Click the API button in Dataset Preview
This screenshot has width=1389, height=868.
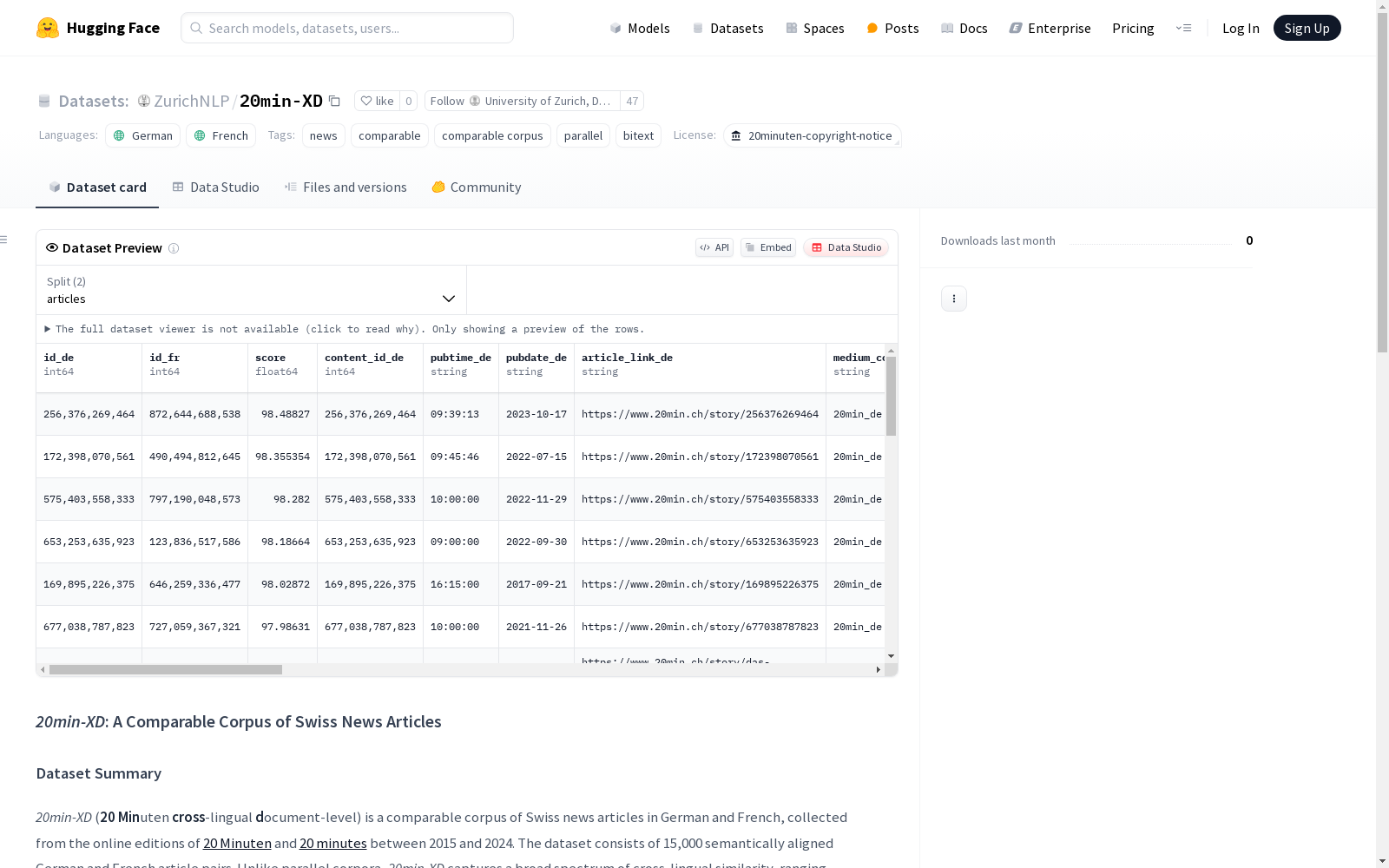point(714,247)
